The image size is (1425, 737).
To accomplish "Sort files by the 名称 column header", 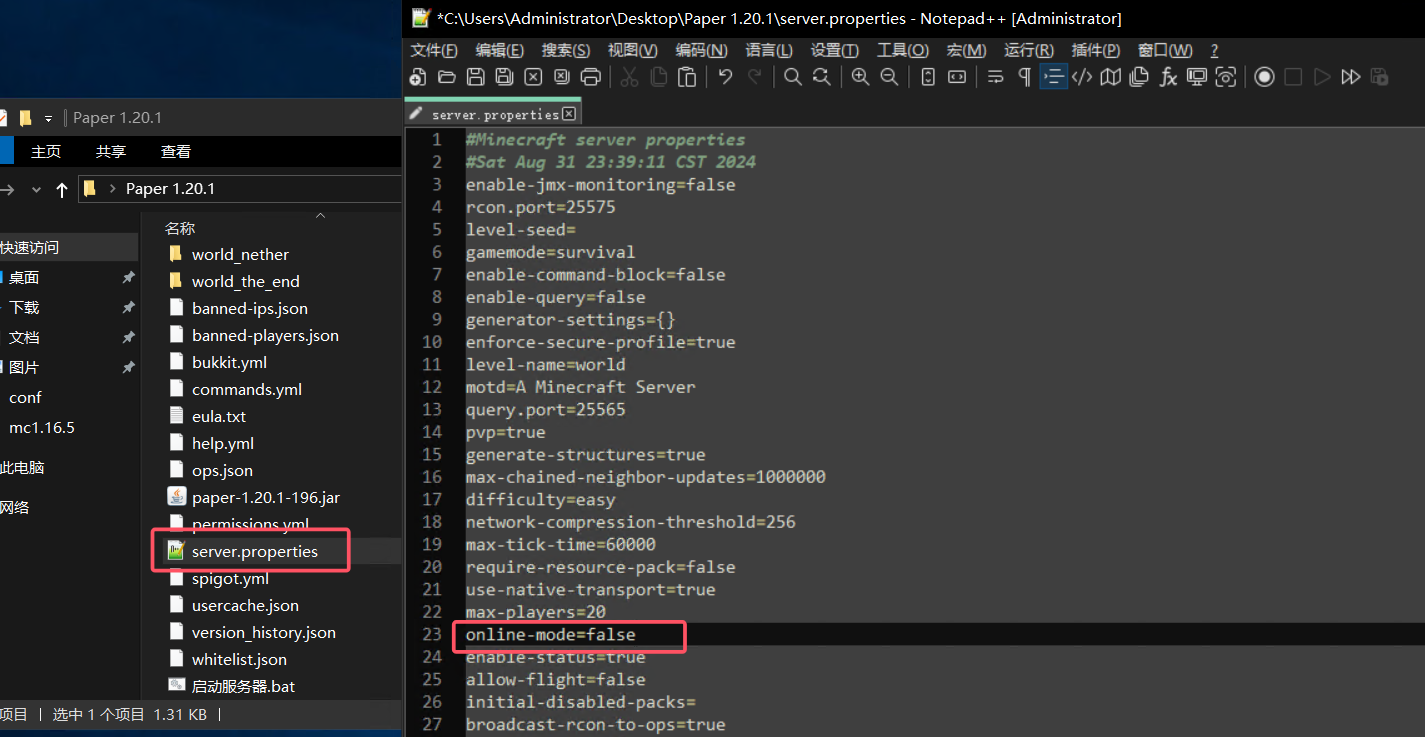I will (180, 229).
